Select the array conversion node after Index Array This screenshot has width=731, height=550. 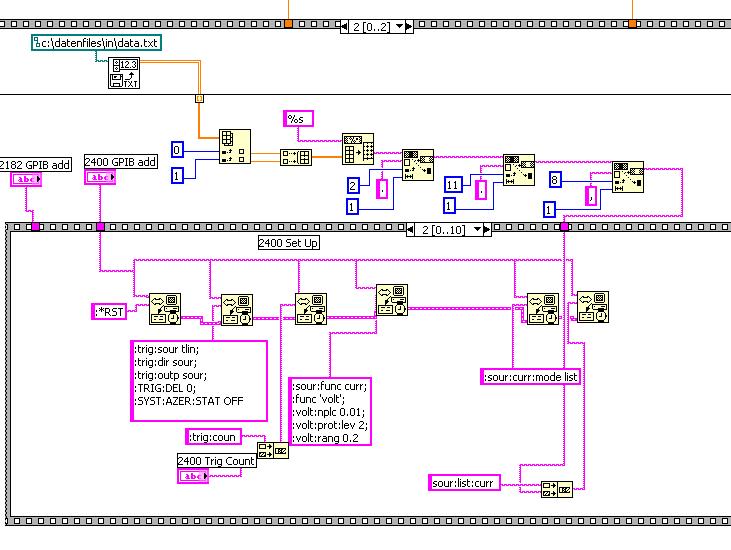click(296, 157)
